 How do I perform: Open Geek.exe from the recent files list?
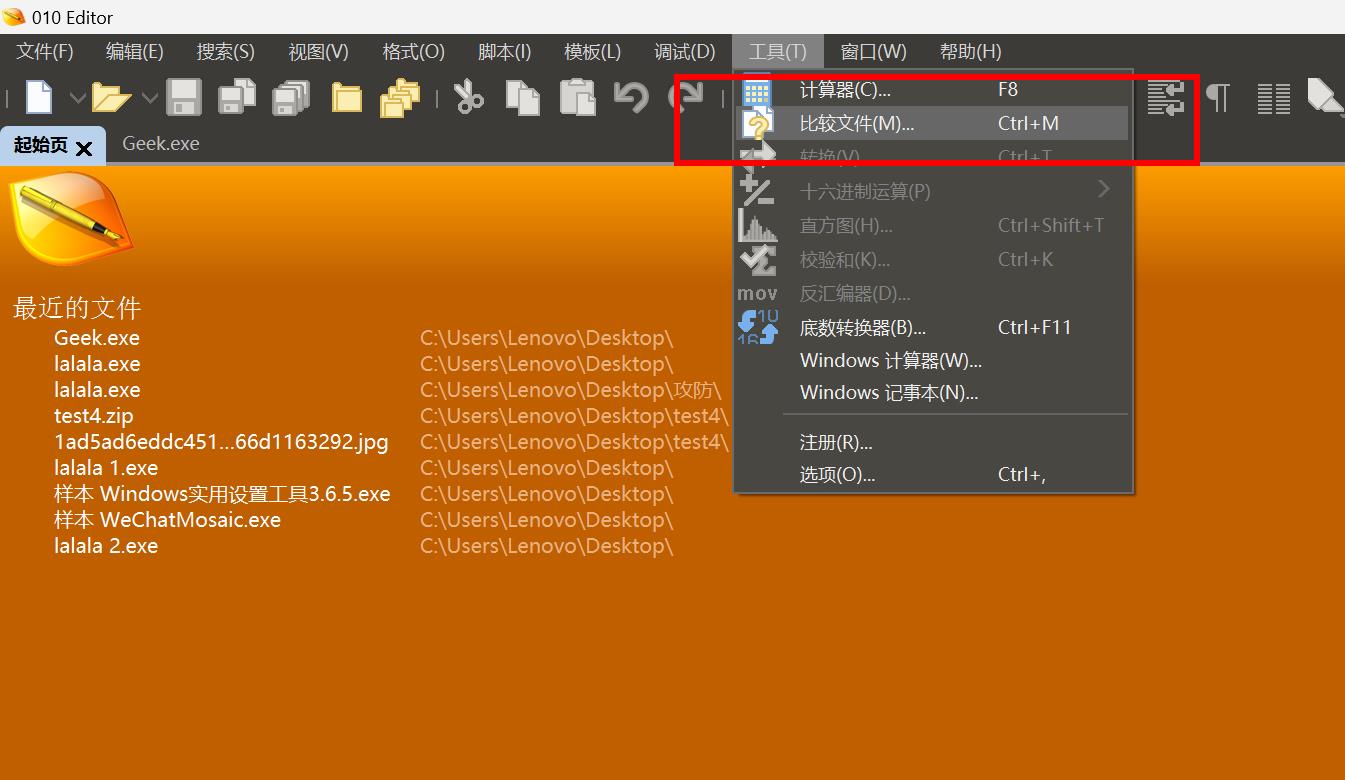[97, 338]
